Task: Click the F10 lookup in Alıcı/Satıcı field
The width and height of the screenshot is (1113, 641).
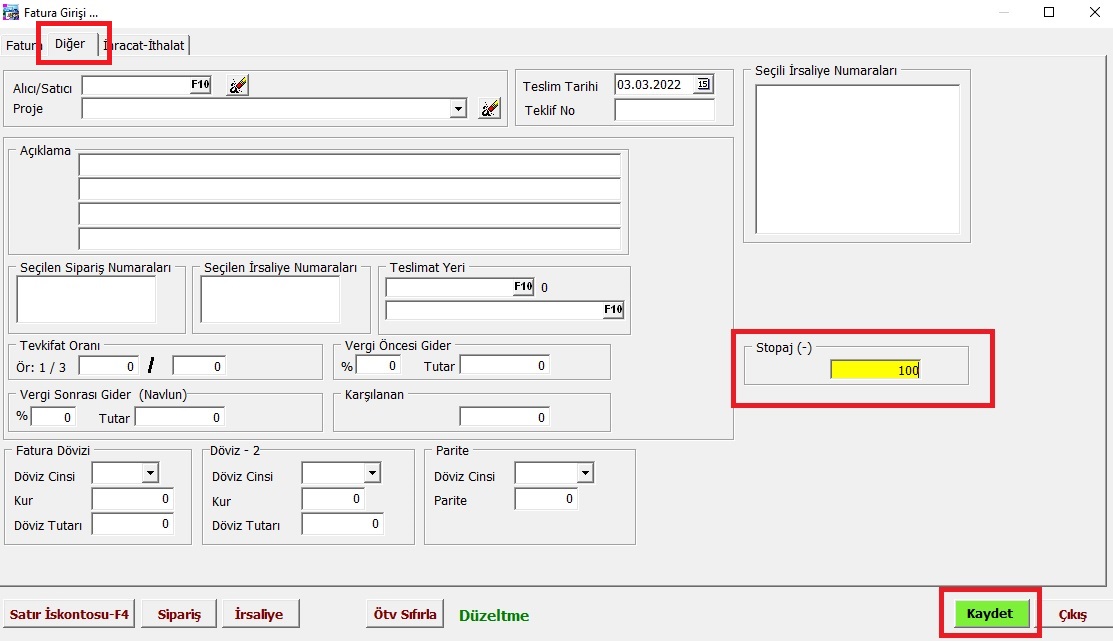Action: [x=200, y=85]
